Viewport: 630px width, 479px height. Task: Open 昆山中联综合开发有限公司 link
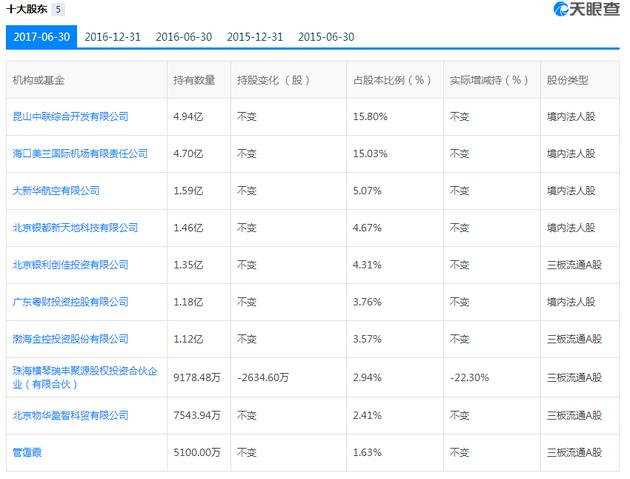(70, 117)
